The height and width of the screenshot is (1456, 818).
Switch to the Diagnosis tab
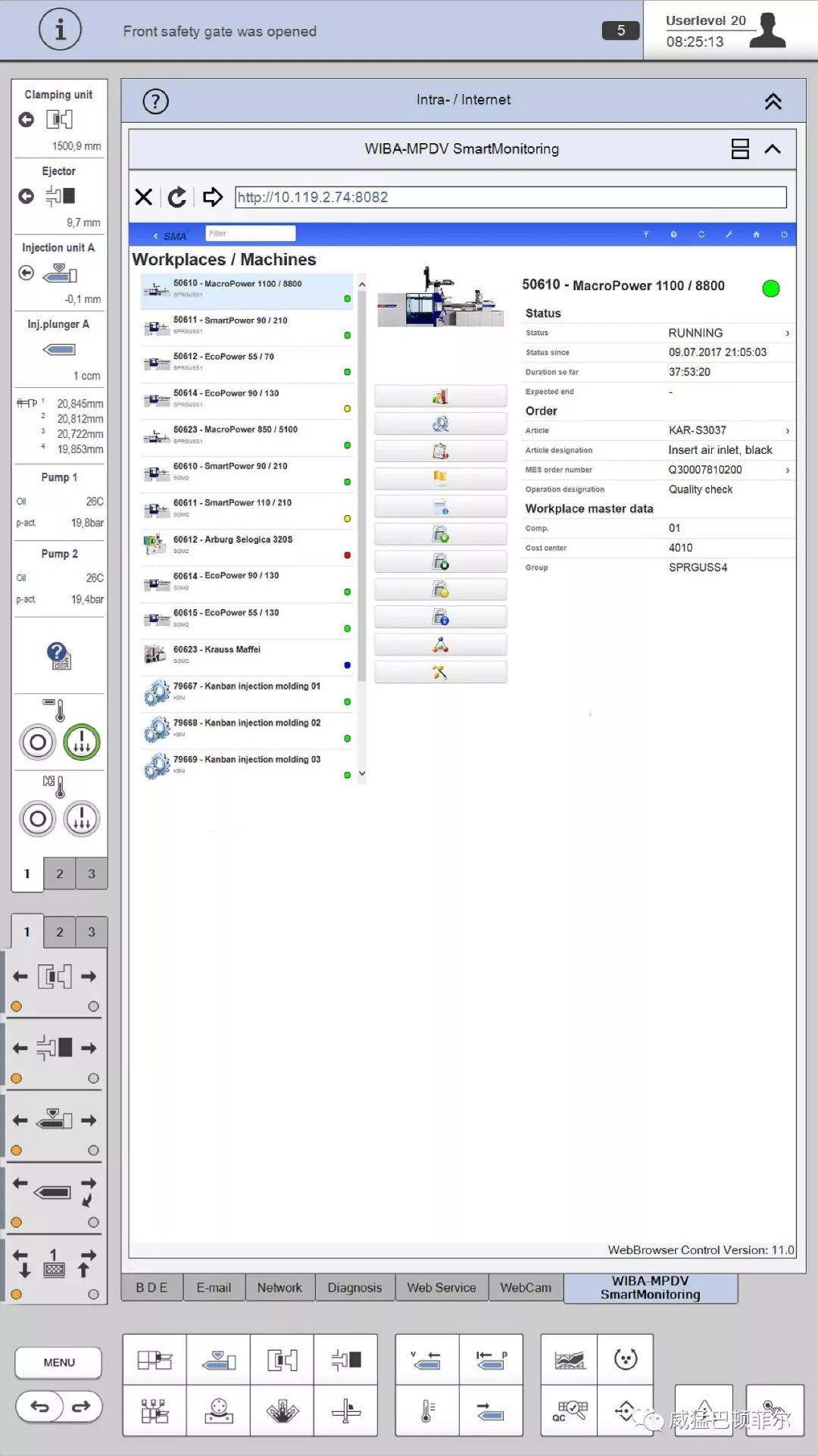pos(354,1288)
